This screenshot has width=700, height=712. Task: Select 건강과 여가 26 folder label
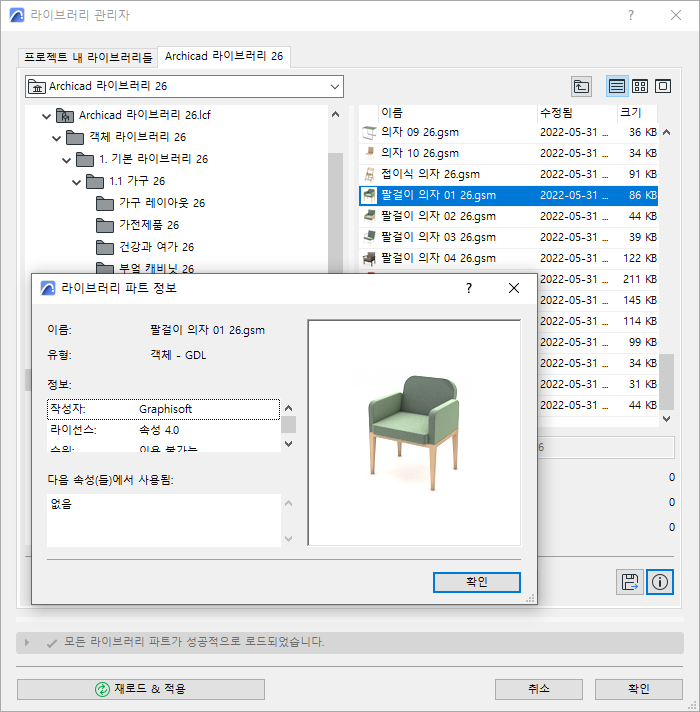pos(157,247)
